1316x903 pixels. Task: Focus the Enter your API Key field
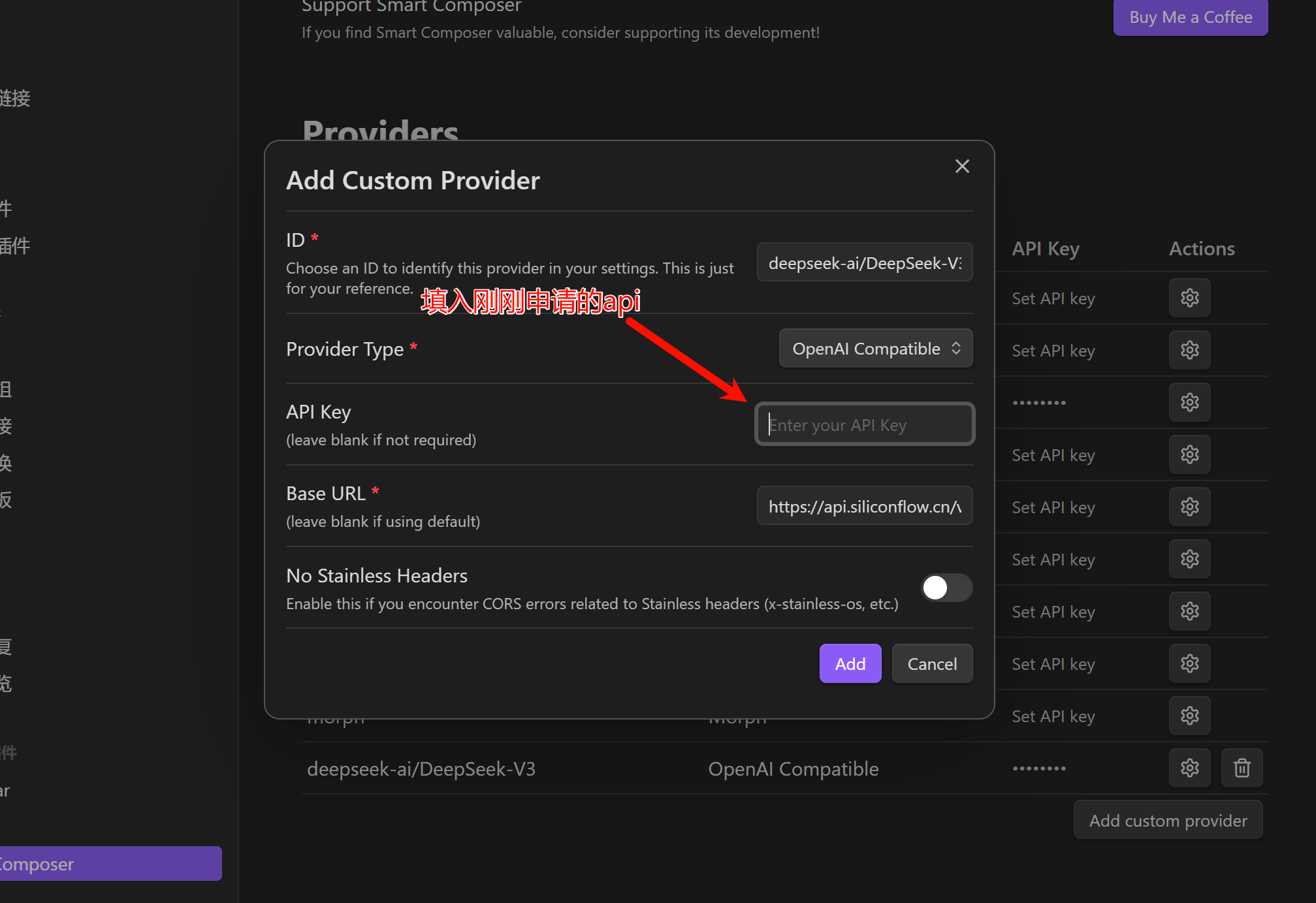click(x=864, y=425)
